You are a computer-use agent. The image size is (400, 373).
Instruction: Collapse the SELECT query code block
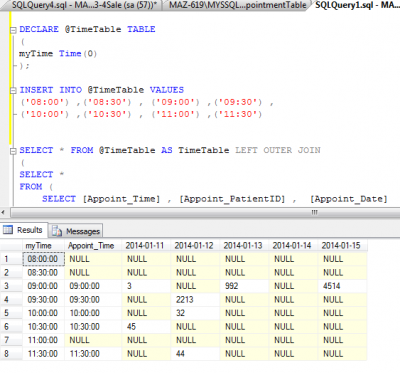13,151
